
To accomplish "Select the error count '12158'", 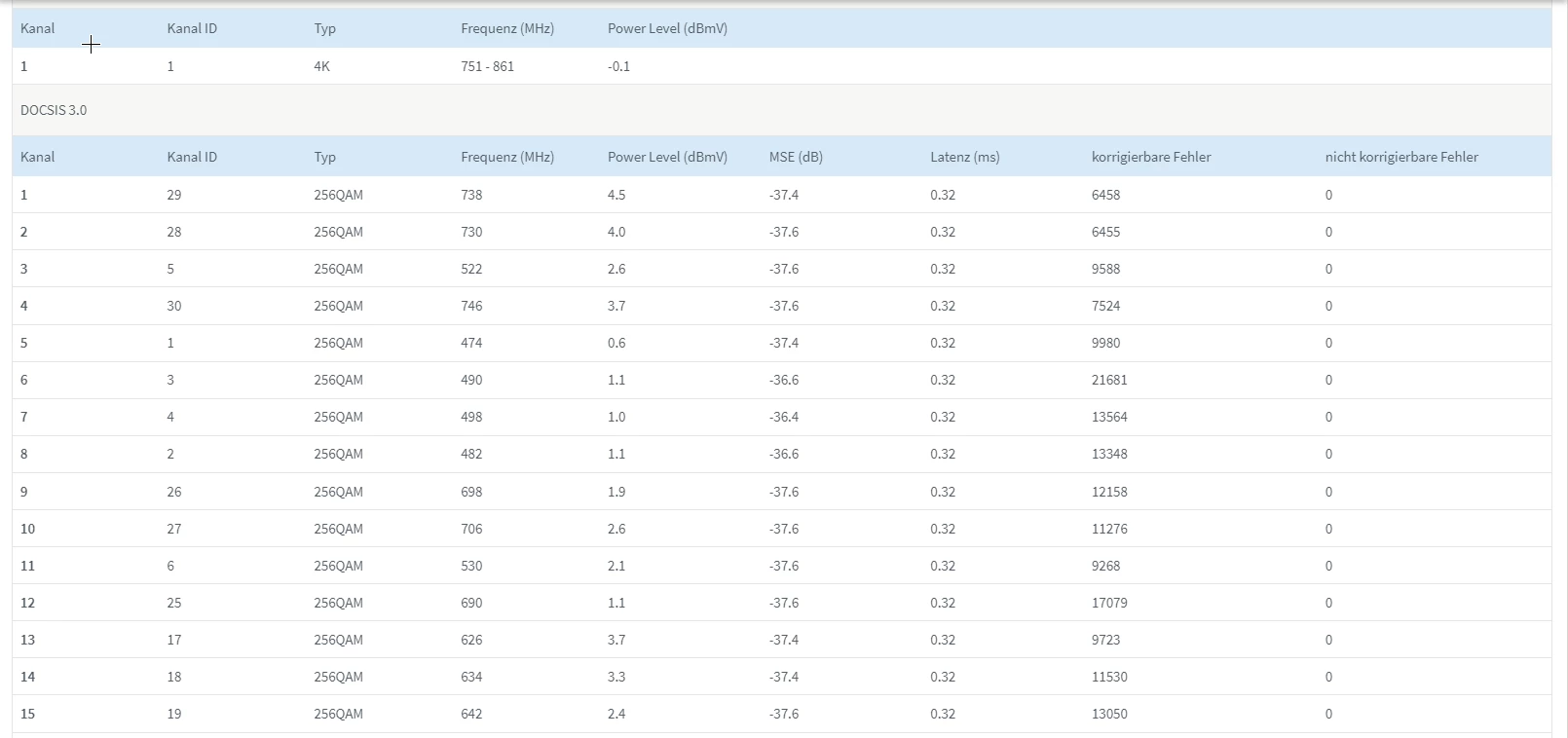I will click(1109, 492).
